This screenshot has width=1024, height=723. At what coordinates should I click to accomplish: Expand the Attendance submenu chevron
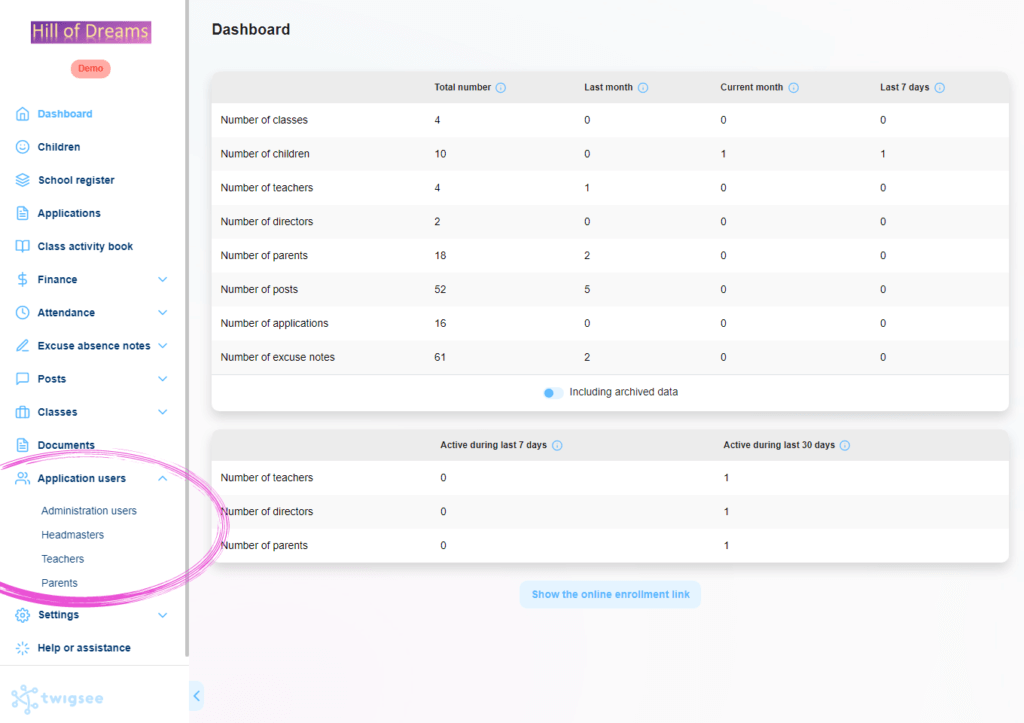click(163, 312)
